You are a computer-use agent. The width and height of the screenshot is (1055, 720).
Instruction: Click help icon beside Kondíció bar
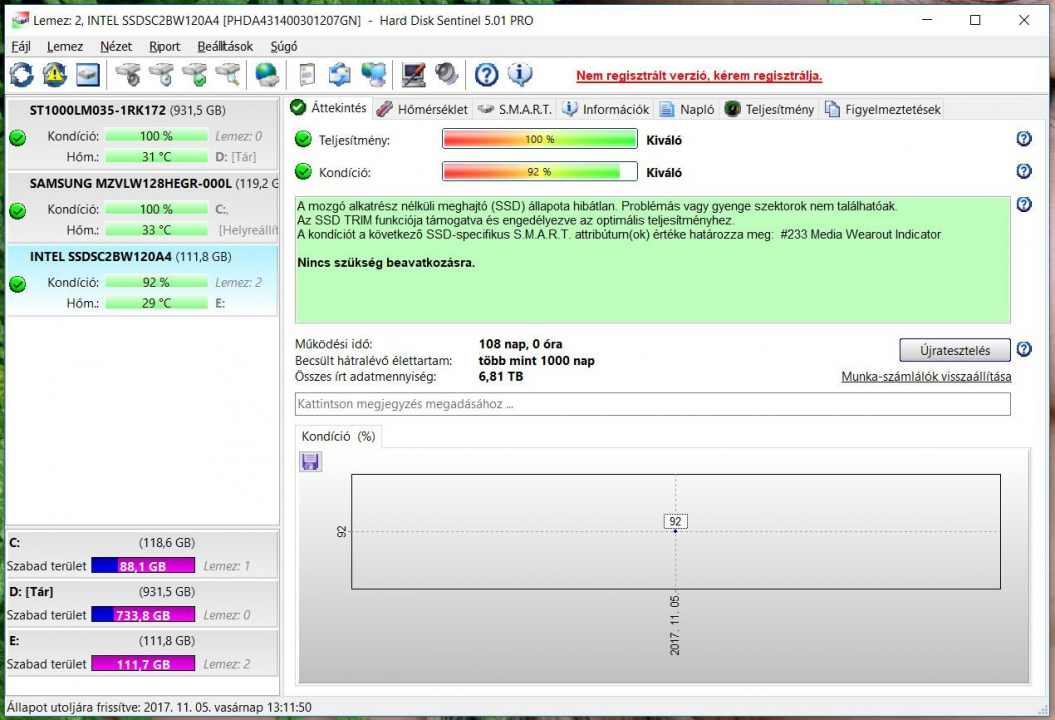pyautogui.click(x=1023, y=171)
